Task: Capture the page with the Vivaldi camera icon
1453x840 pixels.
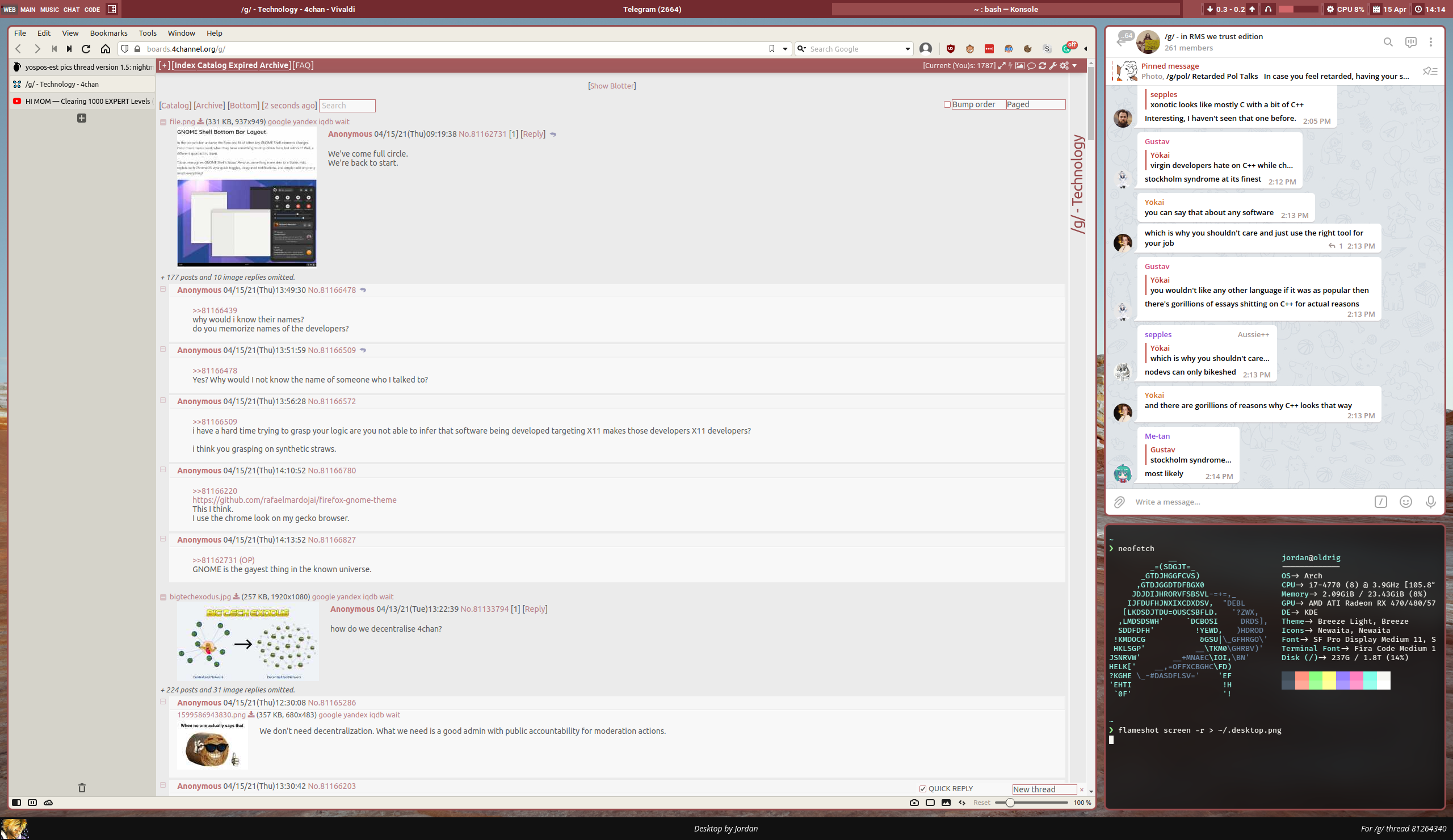Action: [x=914, y=803]
